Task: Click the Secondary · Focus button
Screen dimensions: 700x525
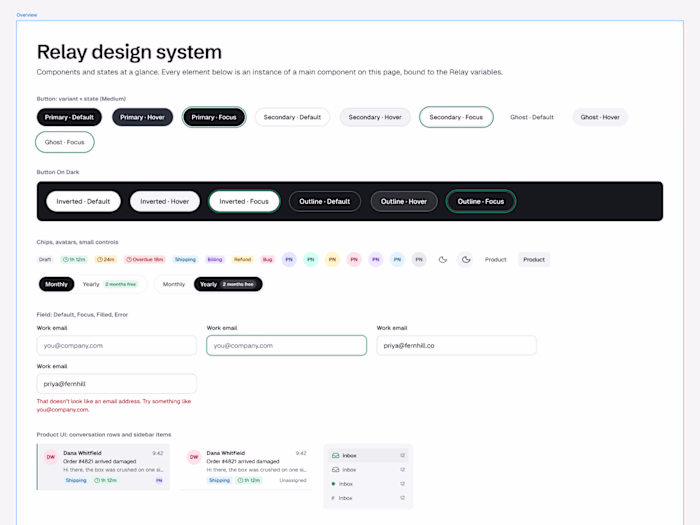Action: [456, 117]
